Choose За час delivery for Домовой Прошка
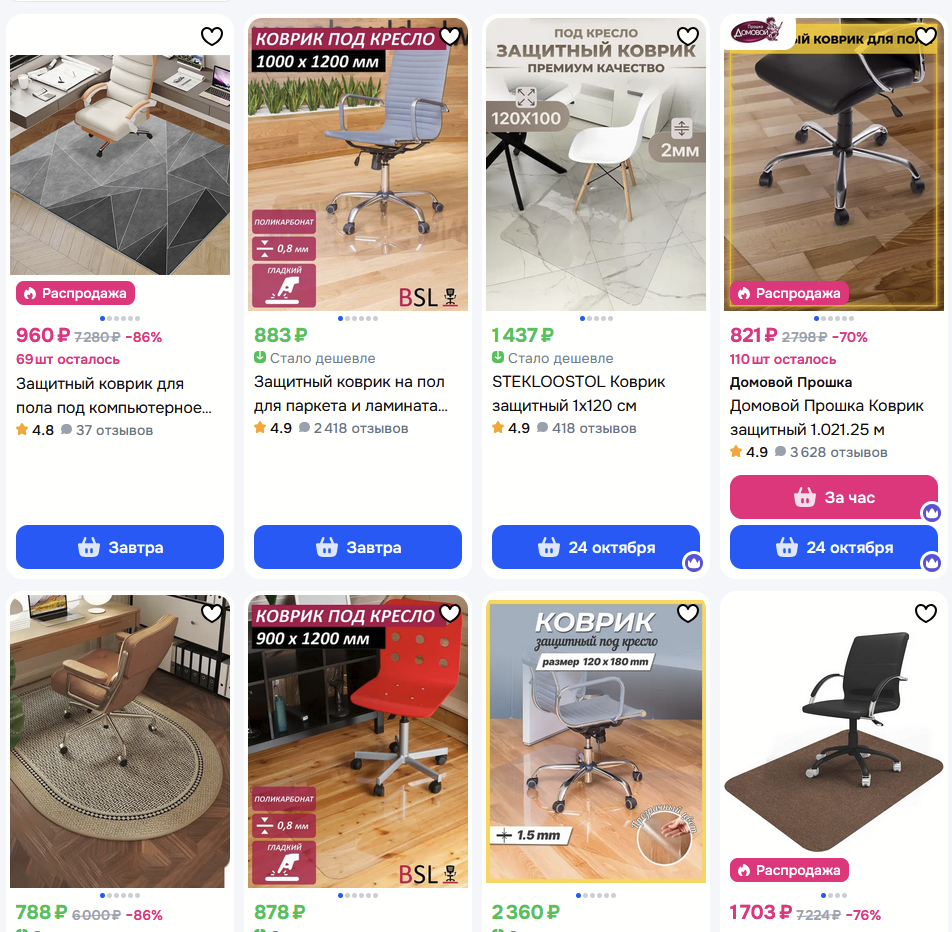This screenshot has width=952, height=932. pos(834,497)
